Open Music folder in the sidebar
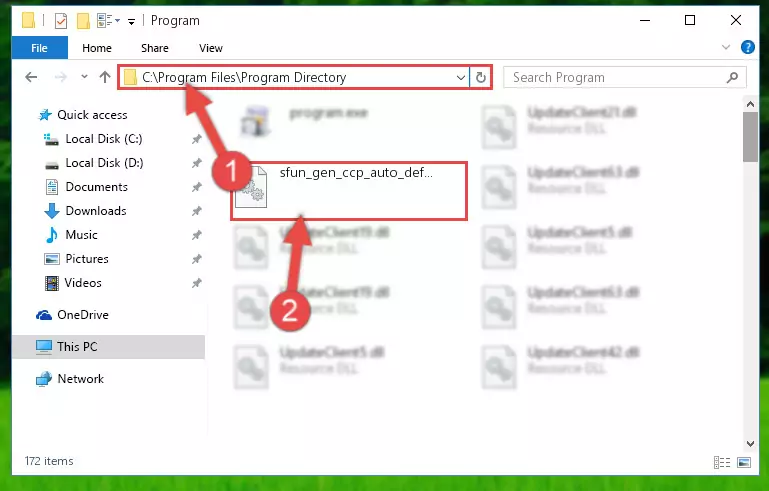This screenshot has width=769, height=491. pyautogui.click(x=81, y=235)
